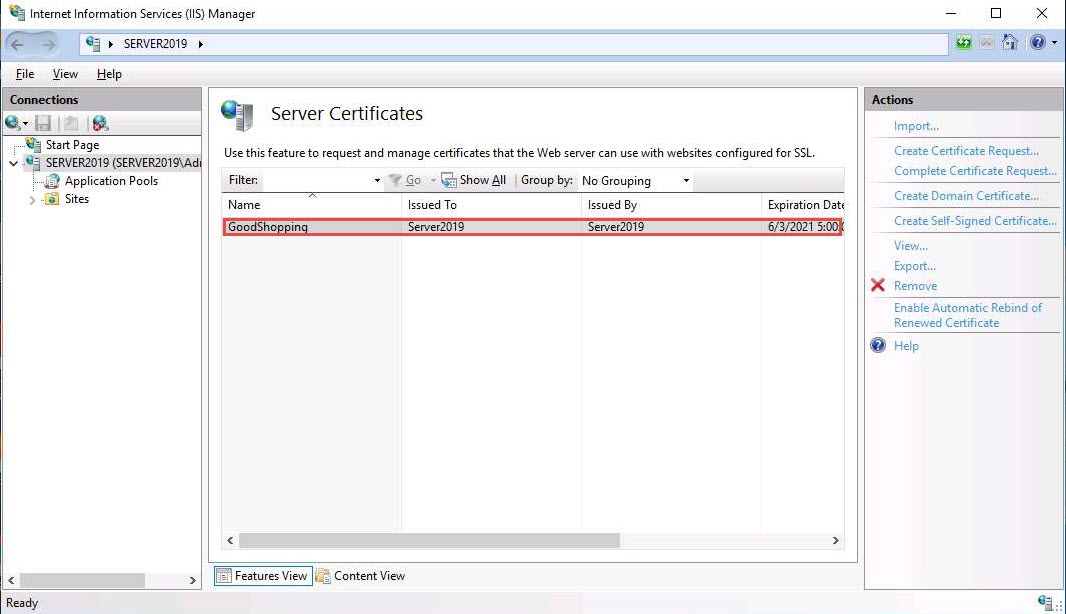
Task: Open the File menu
Action: coord(25,74)
